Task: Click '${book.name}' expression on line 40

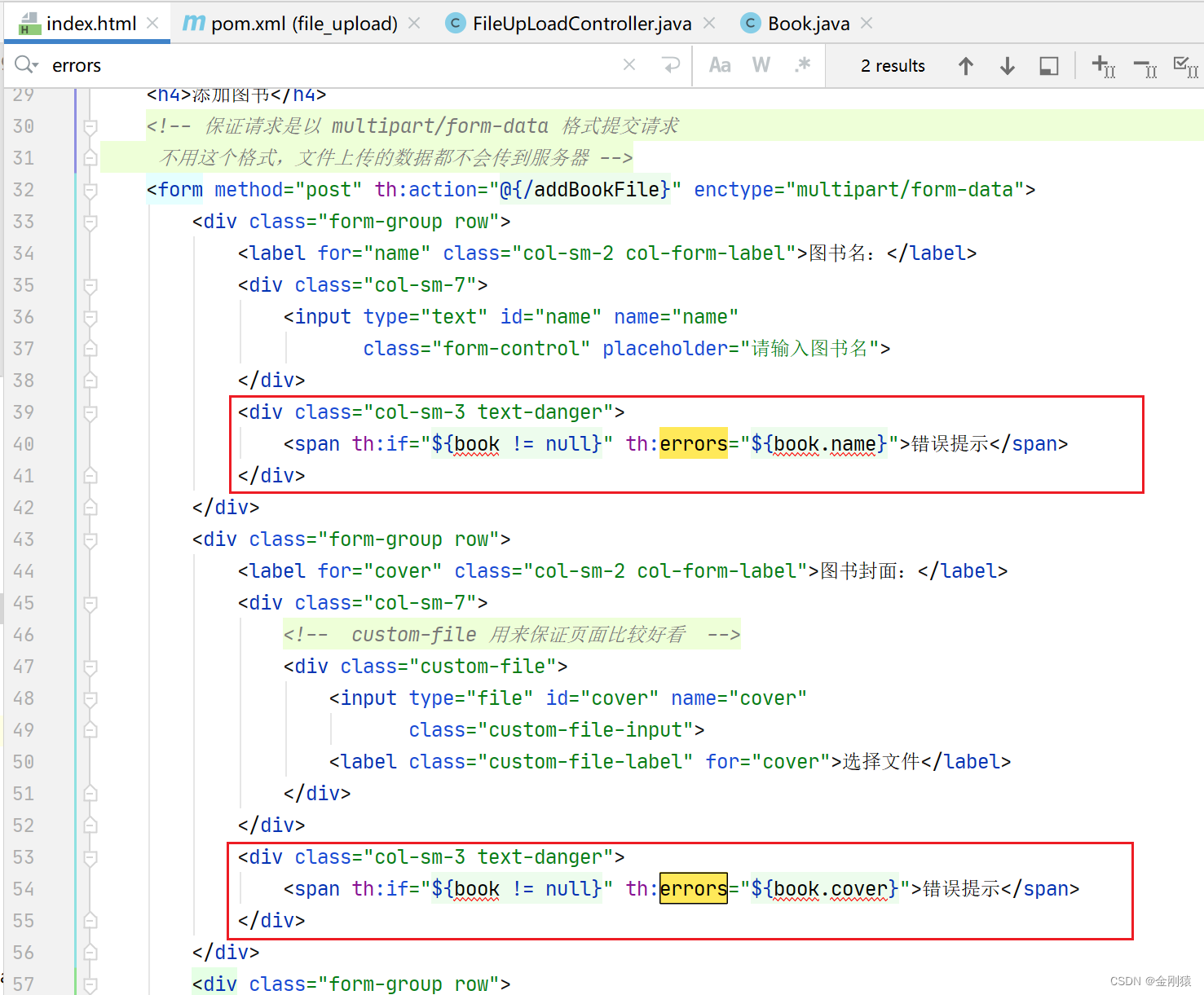Action: (x=819, y=444)
